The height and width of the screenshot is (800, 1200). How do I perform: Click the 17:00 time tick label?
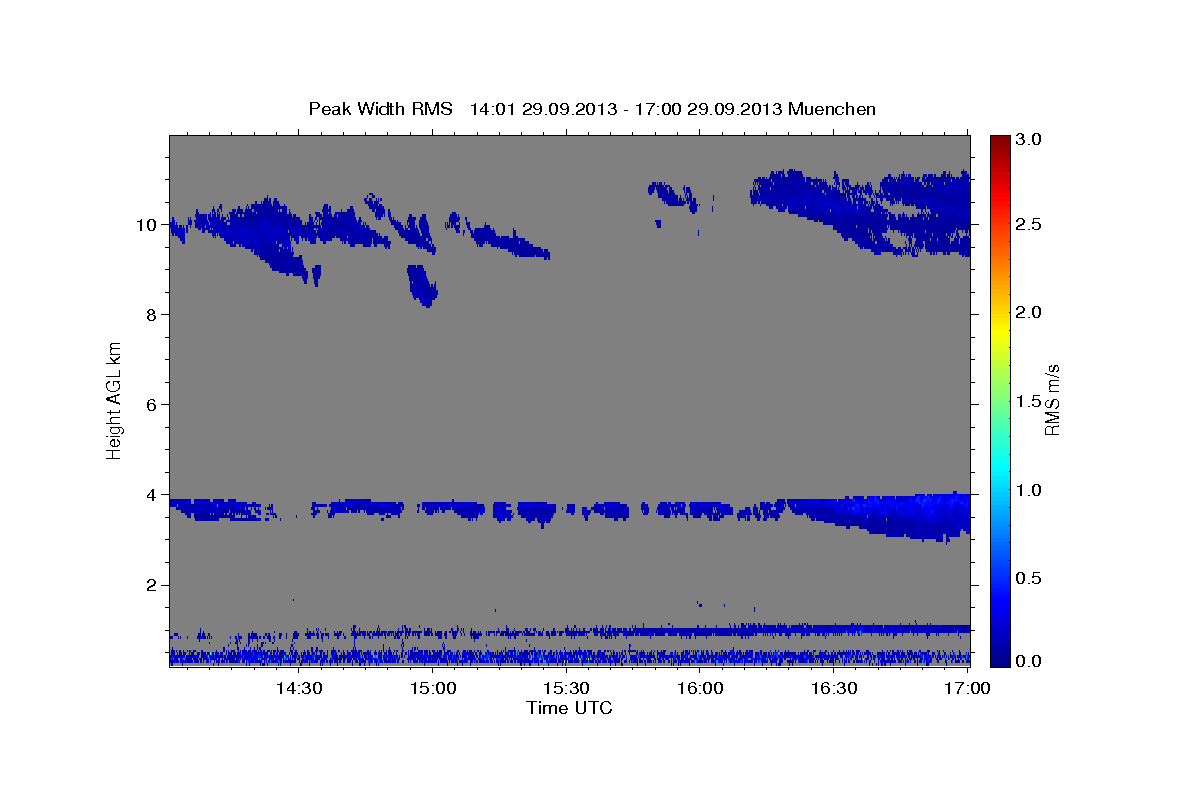tap(968, 689)
